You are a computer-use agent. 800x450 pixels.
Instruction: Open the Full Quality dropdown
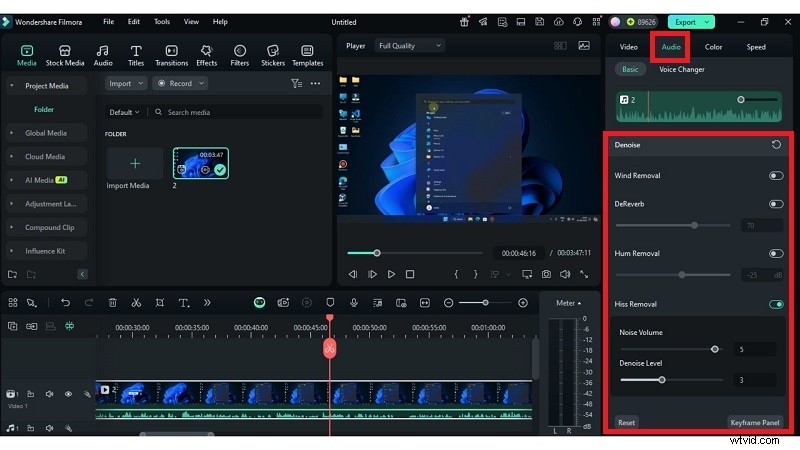[404, 46]
